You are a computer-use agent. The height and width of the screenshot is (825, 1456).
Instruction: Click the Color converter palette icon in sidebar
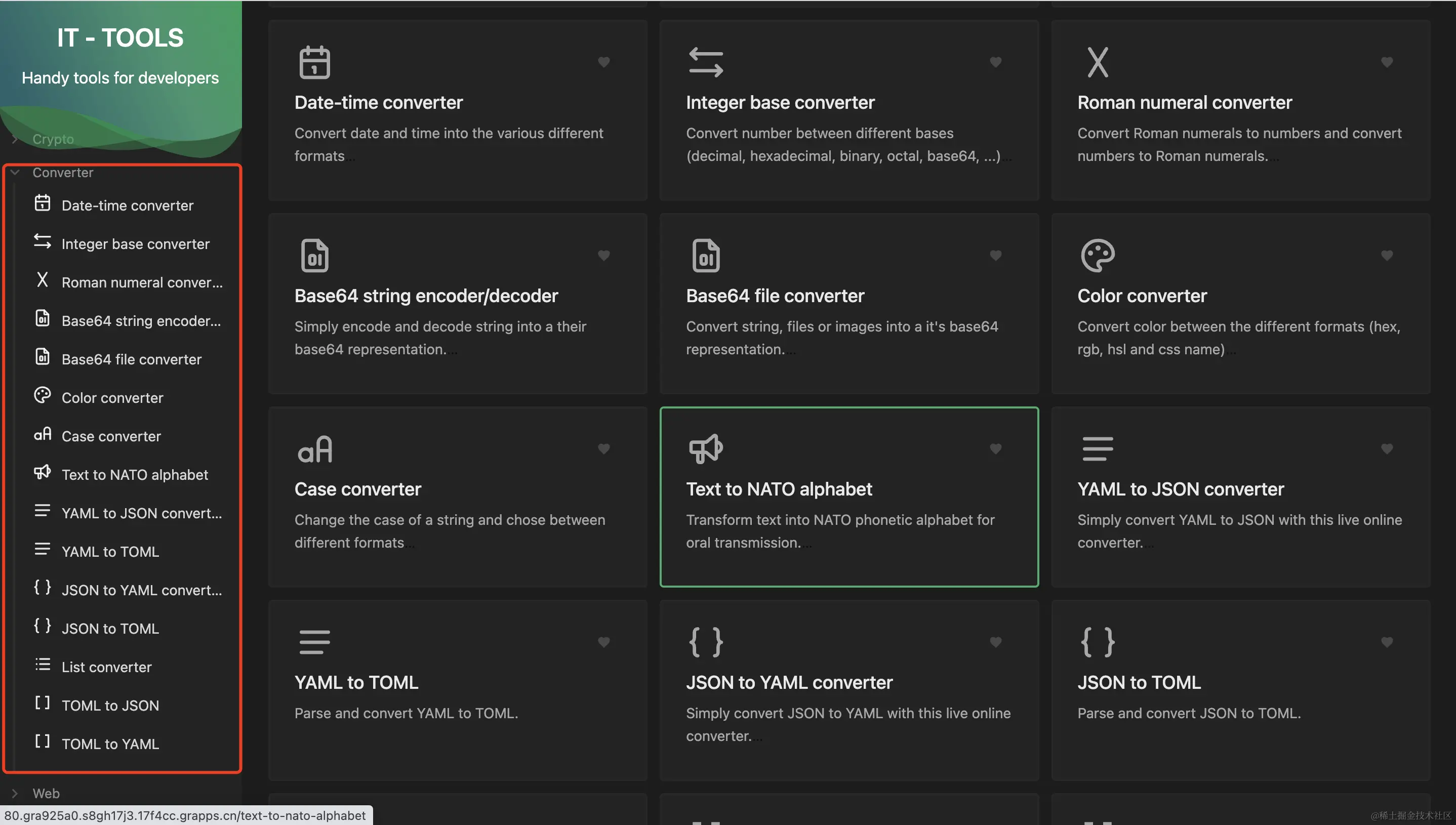coord(42,395)
